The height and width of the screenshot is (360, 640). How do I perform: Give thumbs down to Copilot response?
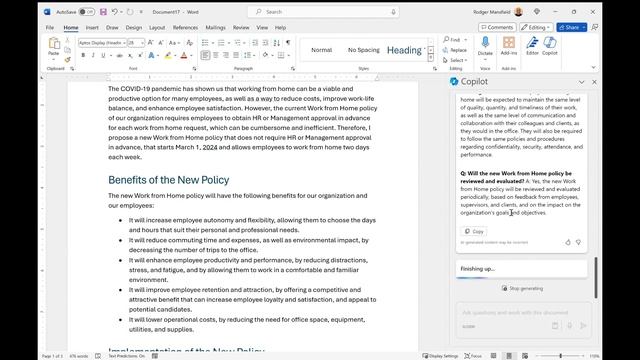point(578,242)
